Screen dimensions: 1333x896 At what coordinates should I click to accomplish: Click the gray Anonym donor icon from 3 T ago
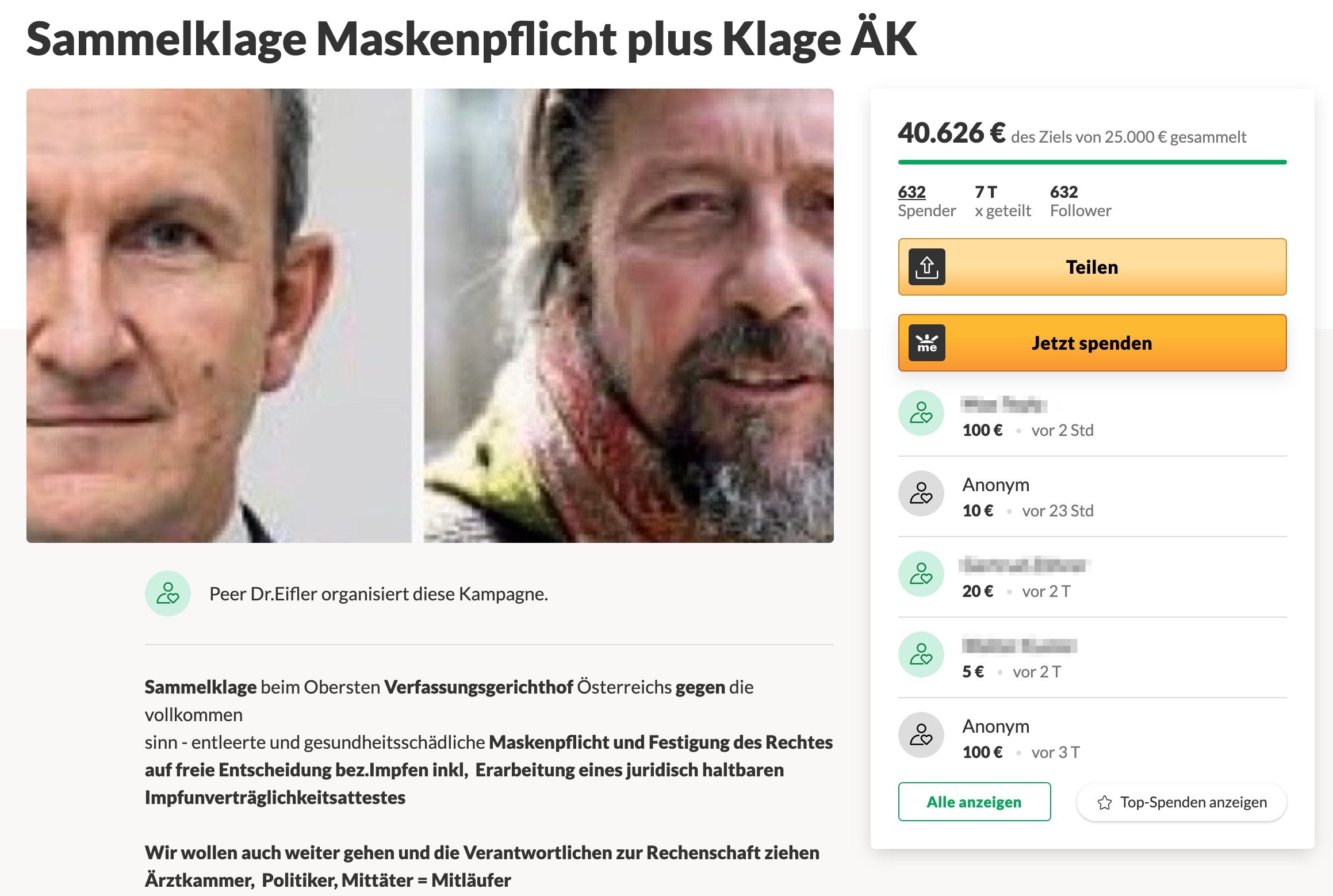click(921, 735)
